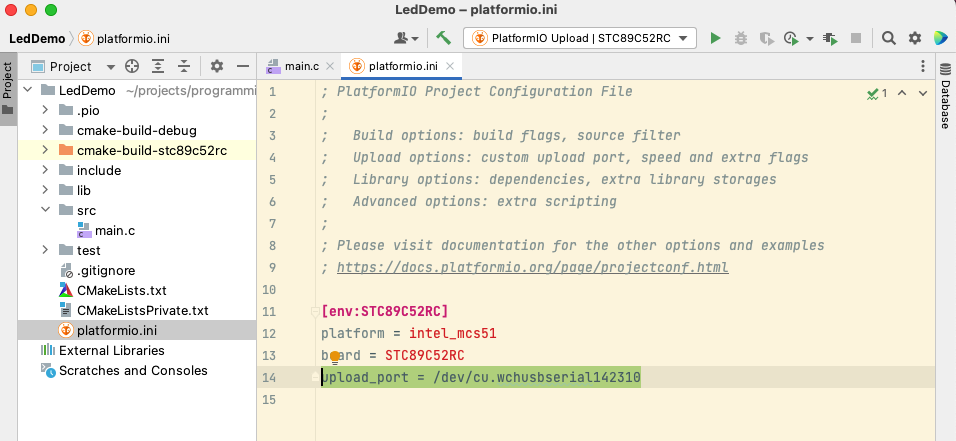Collapse the src folder
Viewport: 956px width, 441px height.
click(x=46, y=210)
